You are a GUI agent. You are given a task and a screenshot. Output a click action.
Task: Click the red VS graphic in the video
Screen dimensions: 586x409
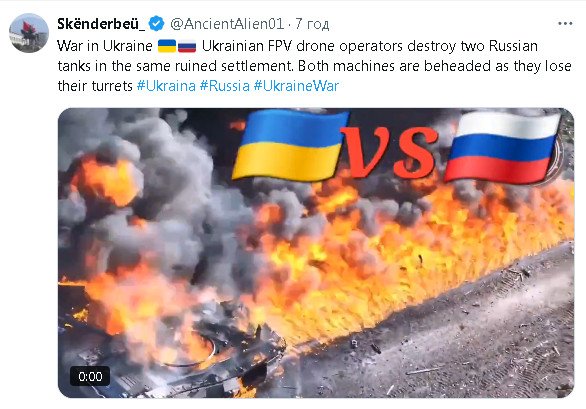389,152
